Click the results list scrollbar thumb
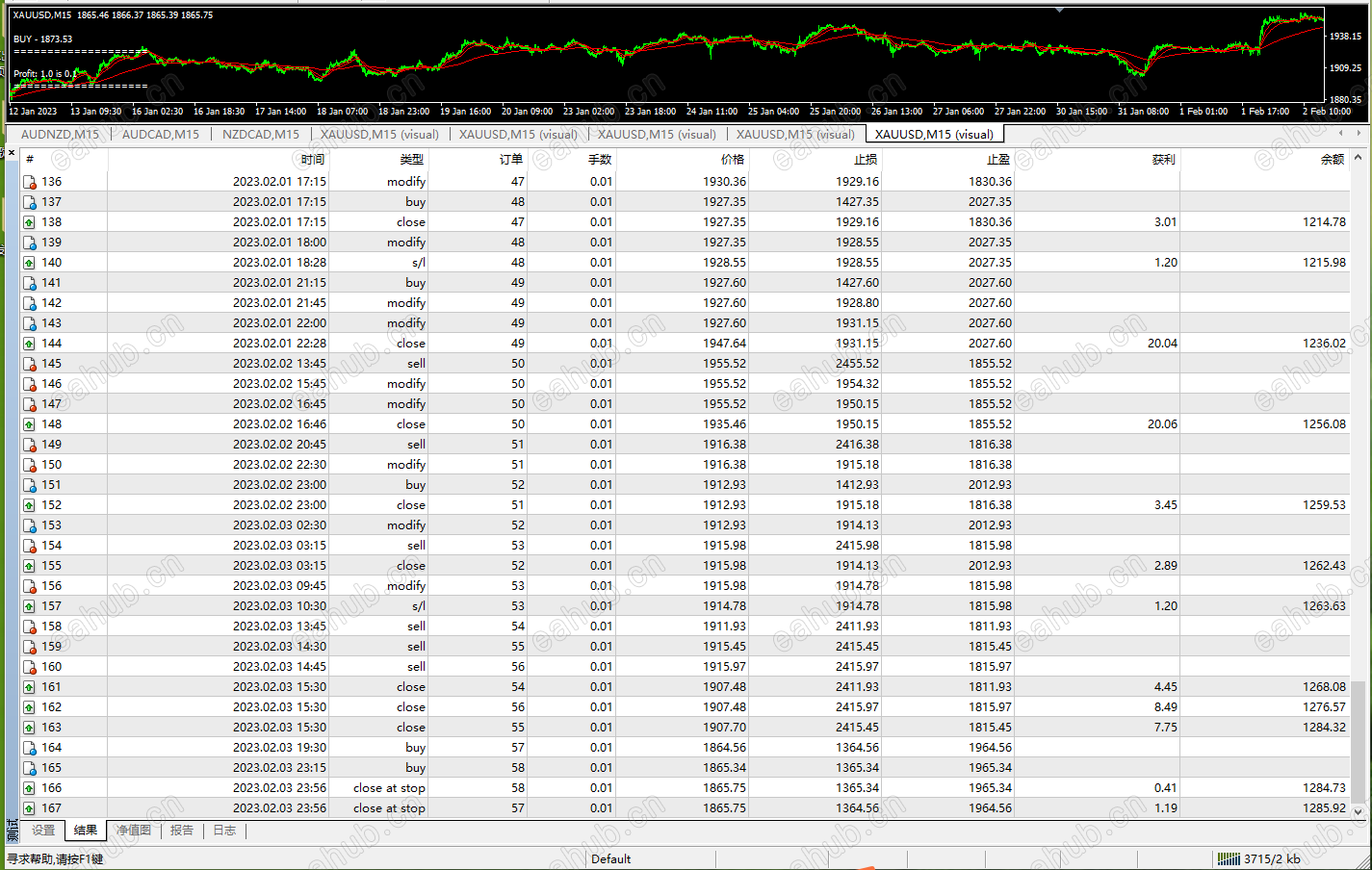1372x870 pixels. pyautogui.click(x=1359, y=741)
